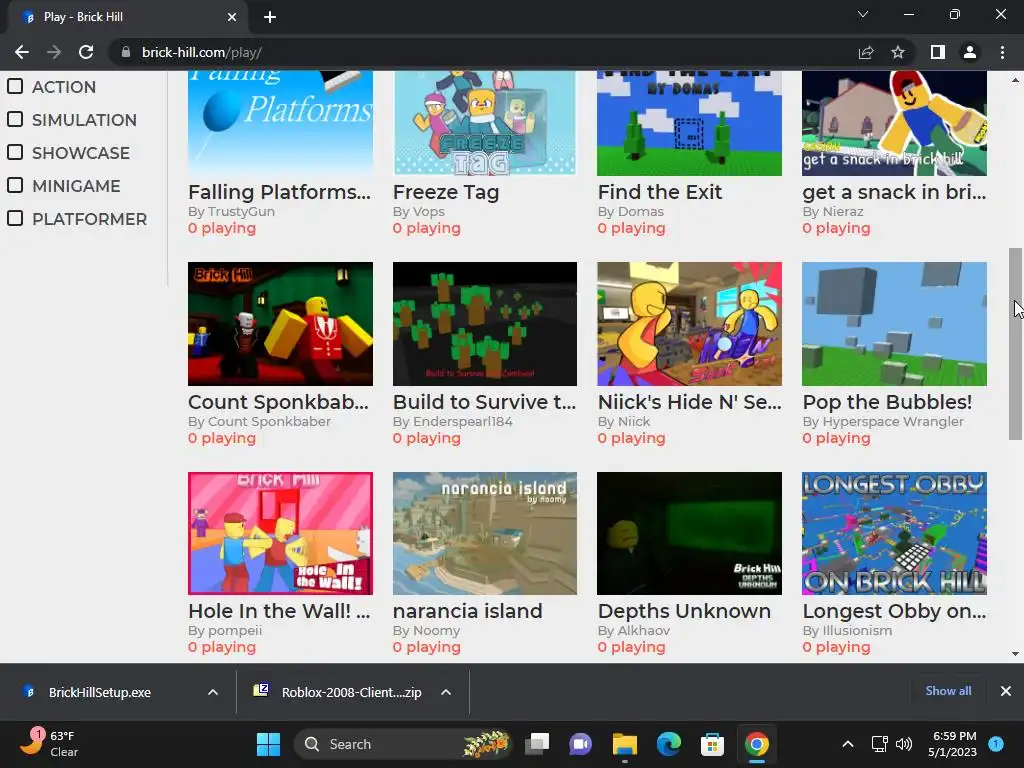Check the ACTION genre filter
Image resolution: width=1024 pixels, height=768 pixels.
click(x=15, y=86)
